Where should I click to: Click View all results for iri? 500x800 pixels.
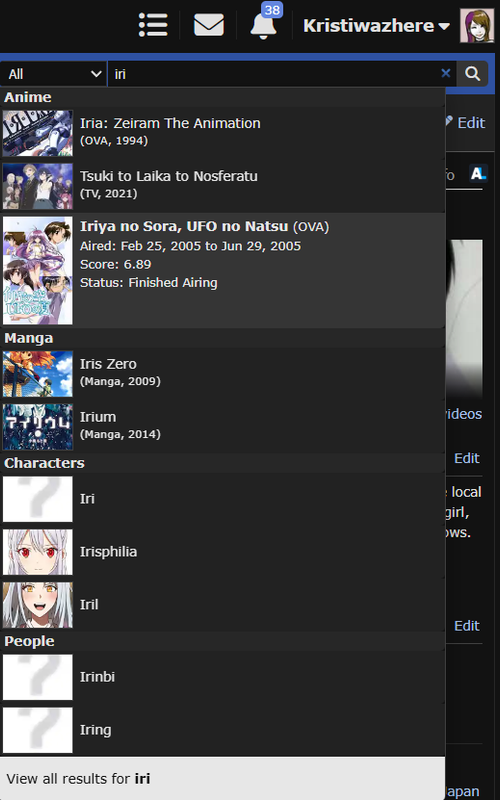222,779
